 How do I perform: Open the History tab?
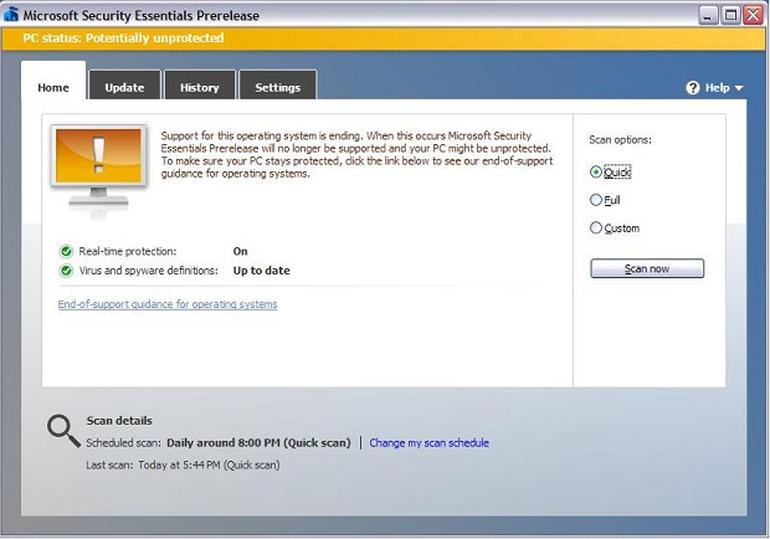[199, 87]
